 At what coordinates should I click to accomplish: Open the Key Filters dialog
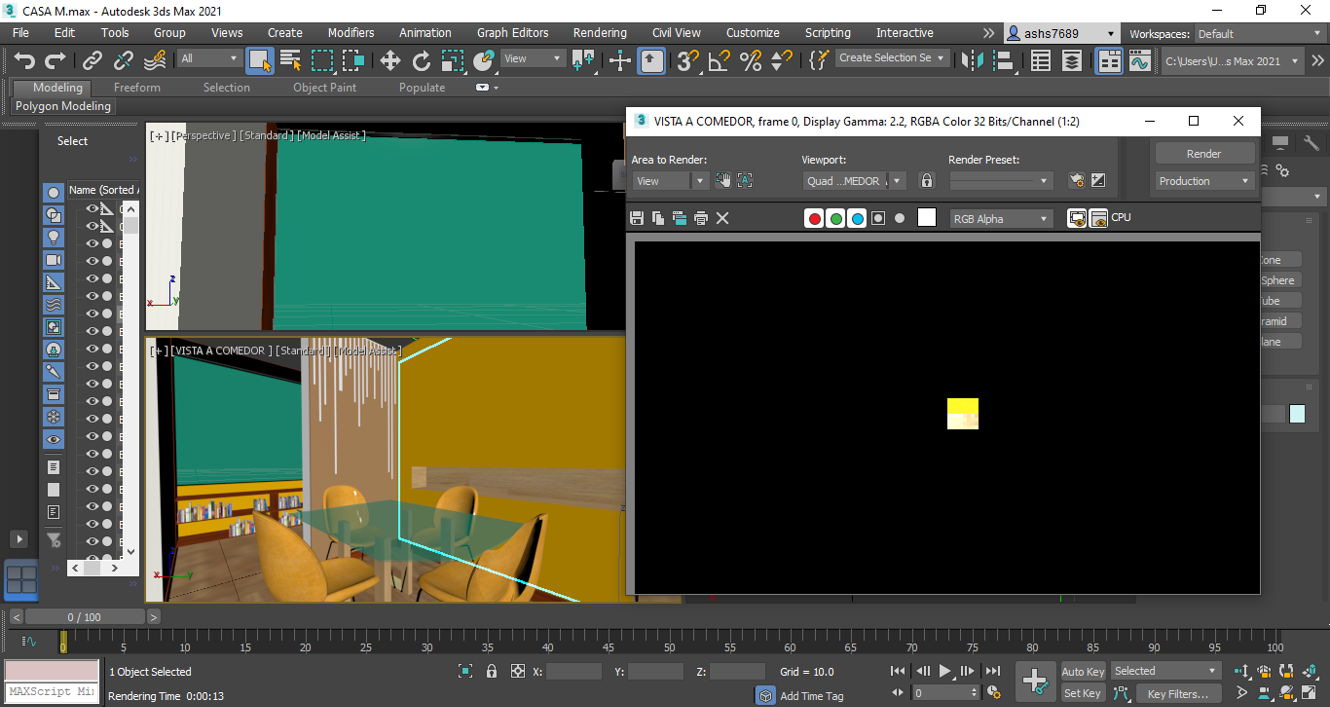[1178, 693]
